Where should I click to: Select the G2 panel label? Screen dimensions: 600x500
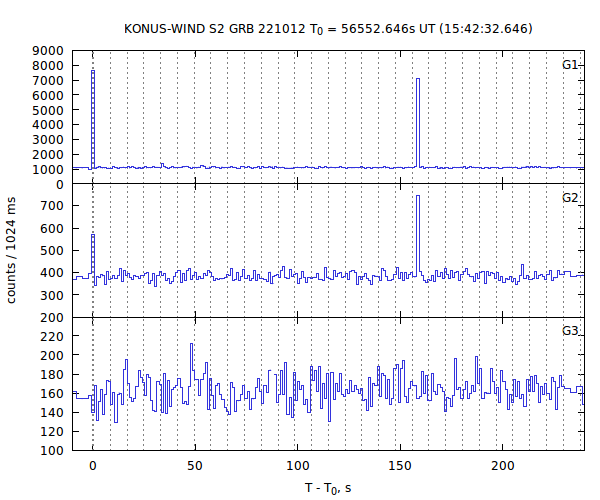(570, 198)
